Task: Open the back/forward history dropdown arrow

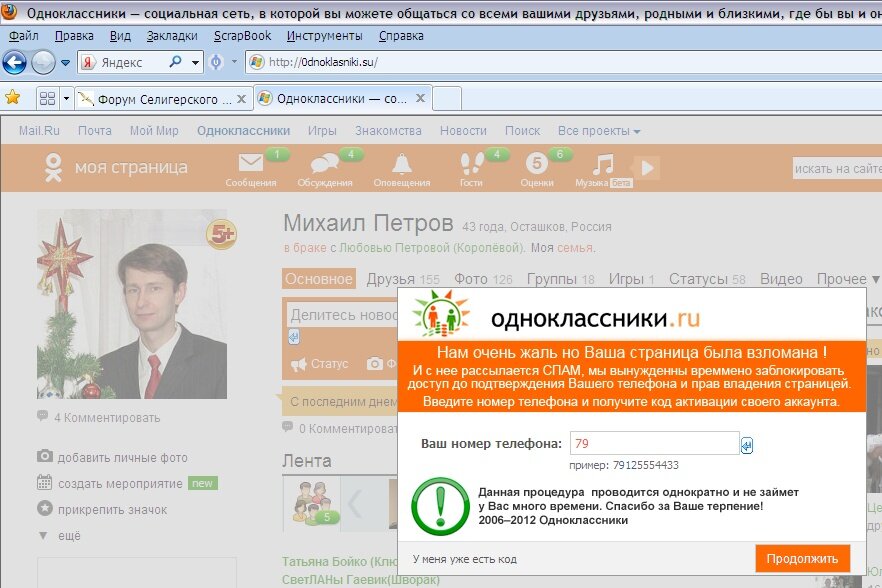Action: 65,62
